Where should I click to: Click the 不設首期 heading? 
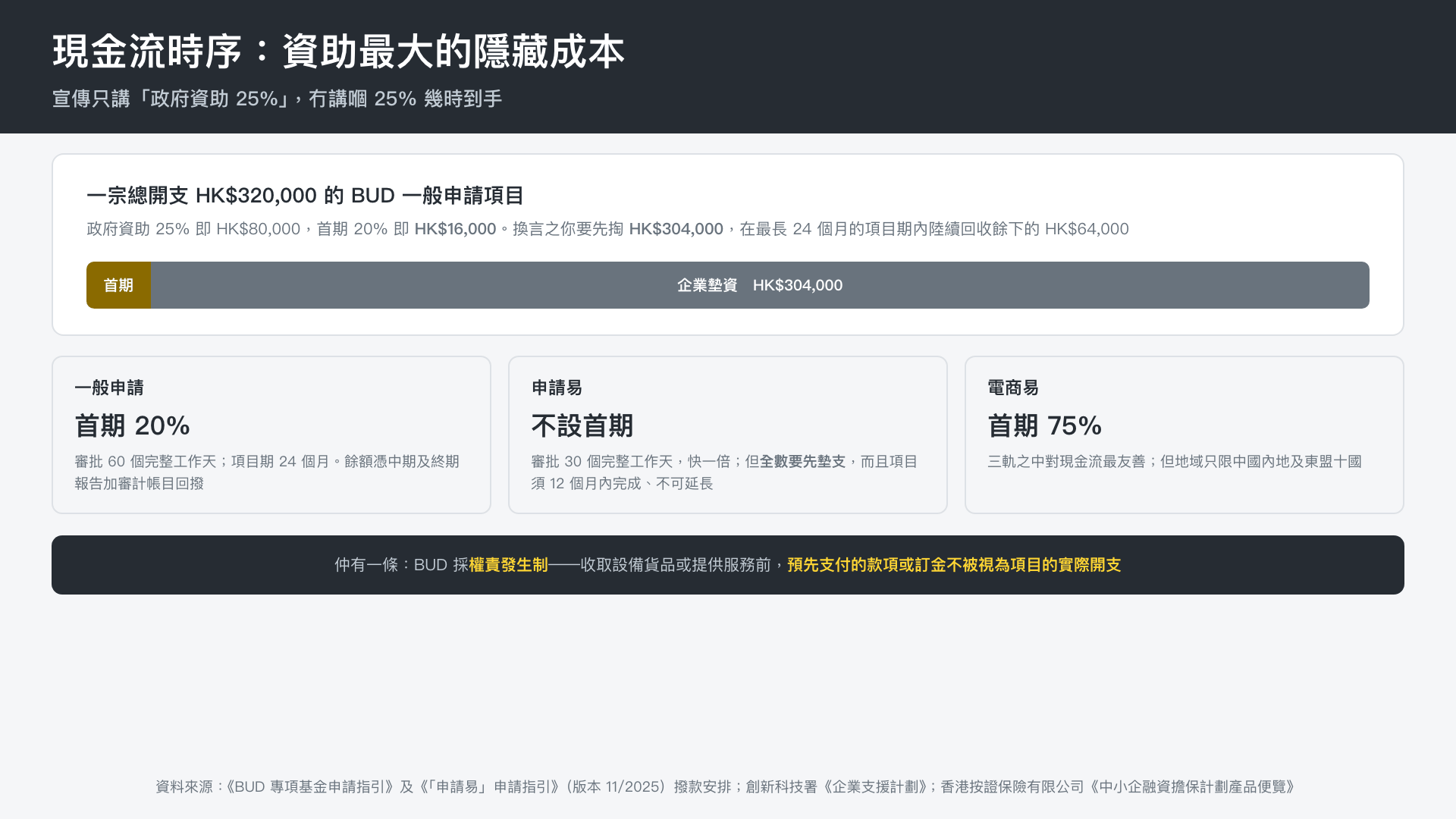pos(582,425)
